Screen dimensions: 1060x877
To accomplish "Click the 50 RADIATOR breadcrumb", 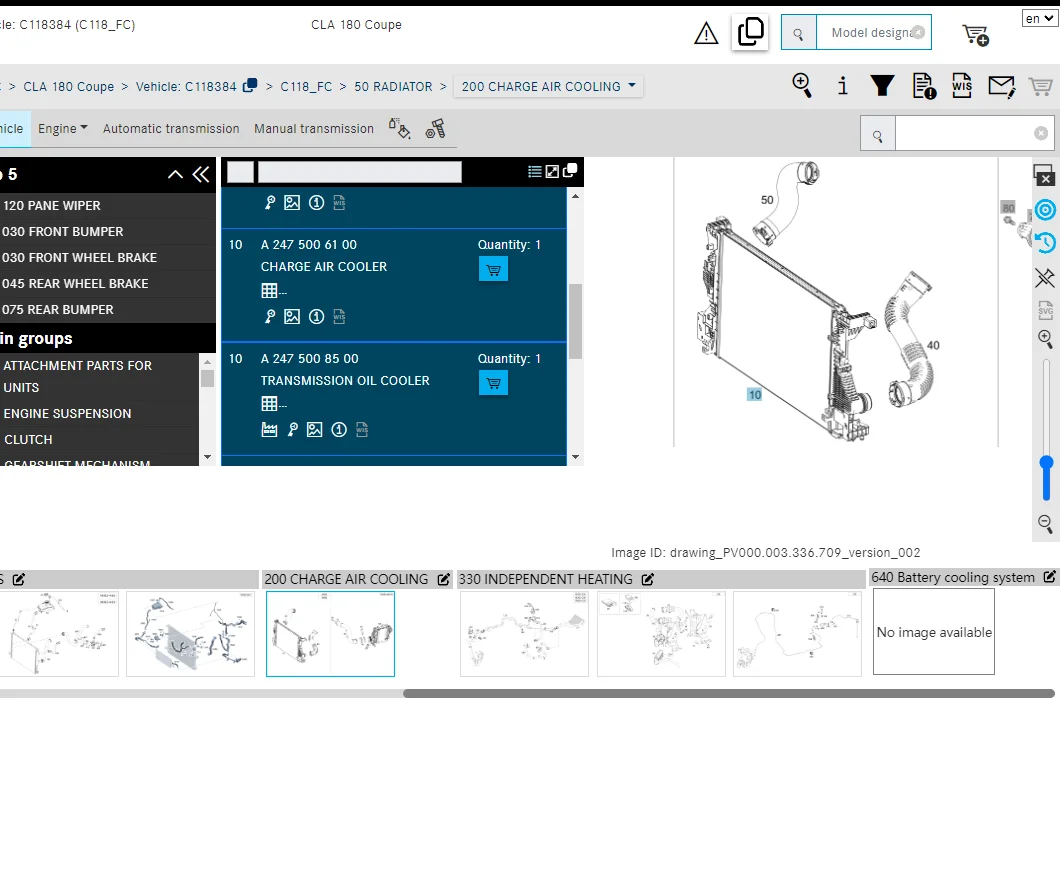I will pyautogui.click(x=393, y=87).
